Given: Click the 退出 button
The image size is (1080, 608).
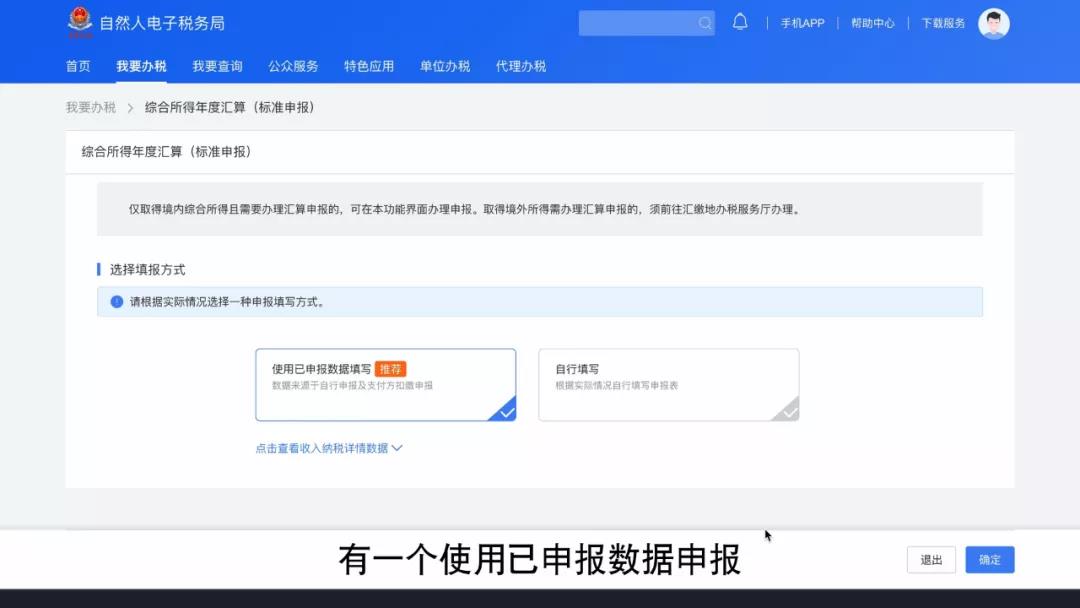Looking at the screenshot, I should pyautogui.click(x=931, y=560).
